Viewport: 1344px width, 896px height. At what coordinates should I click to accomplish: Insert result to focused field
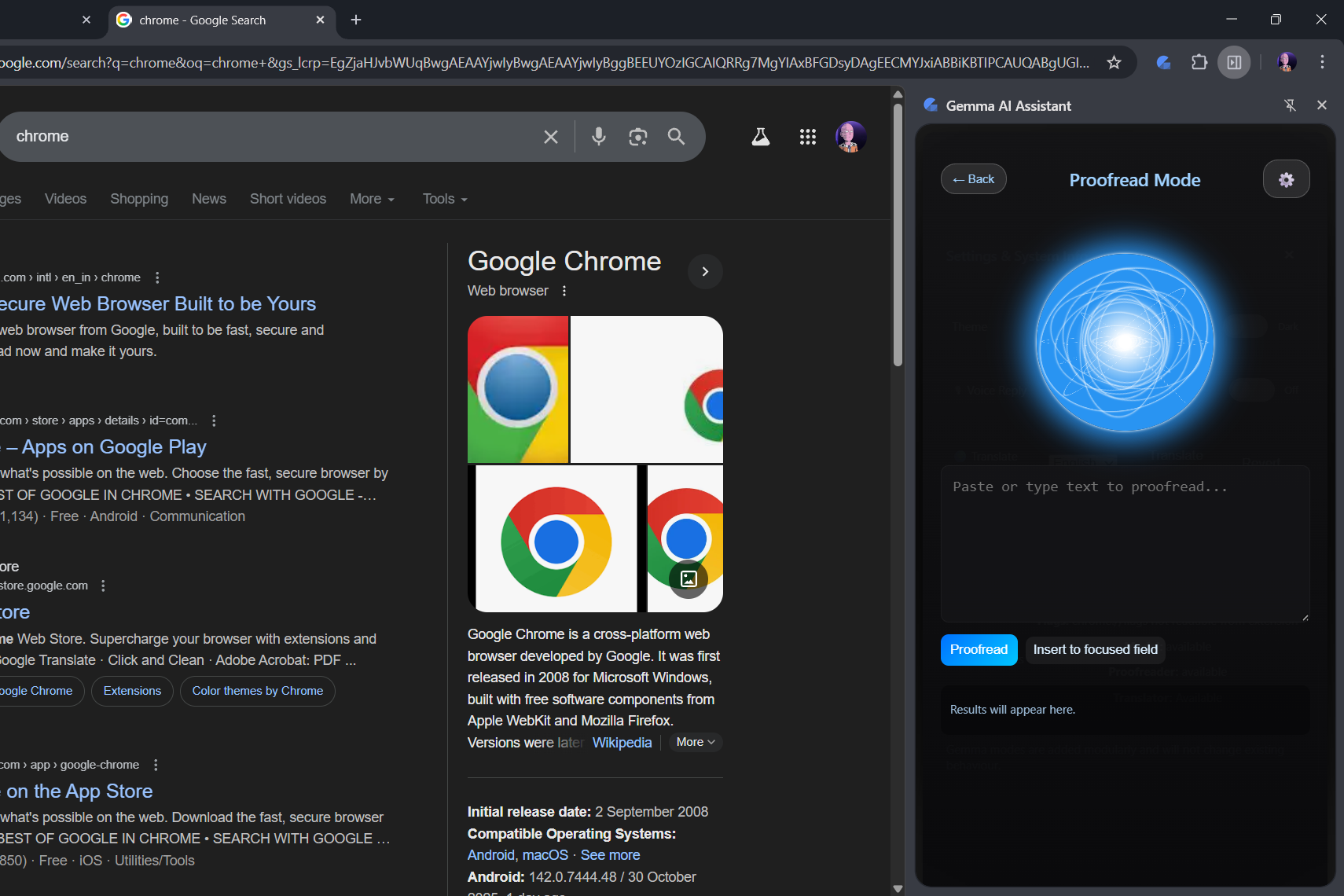1096,650
